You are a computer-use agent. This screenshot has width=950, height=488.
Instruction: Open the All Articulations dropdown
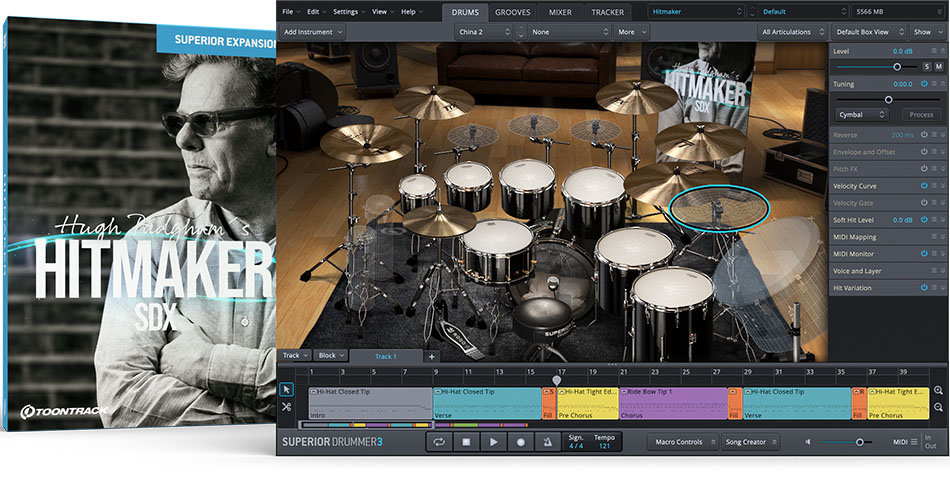[792, 32]
